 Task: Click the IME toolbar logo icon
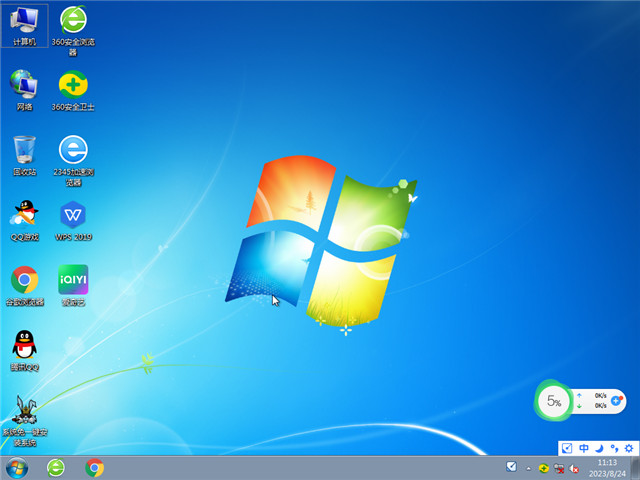pos(567,448)
